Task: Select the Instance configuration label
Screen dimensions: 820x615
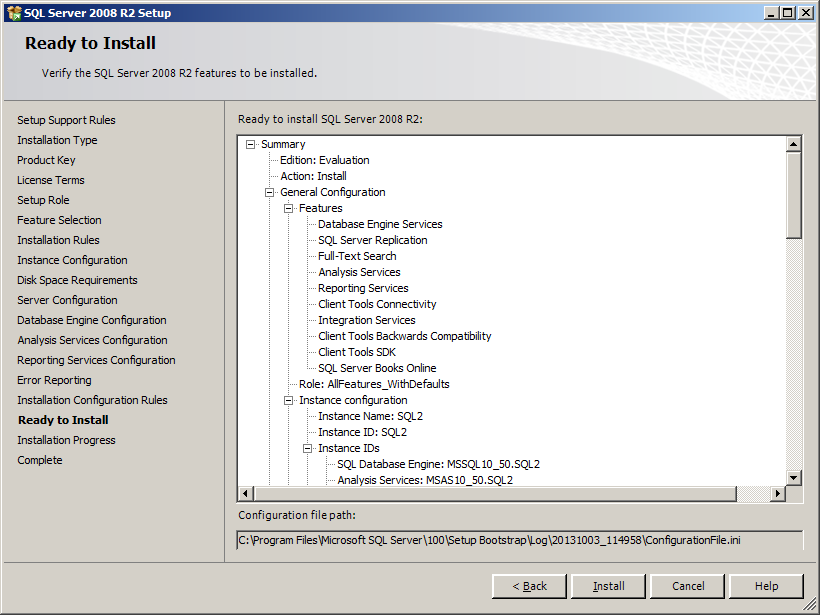Action: click(x=353, y=400)
